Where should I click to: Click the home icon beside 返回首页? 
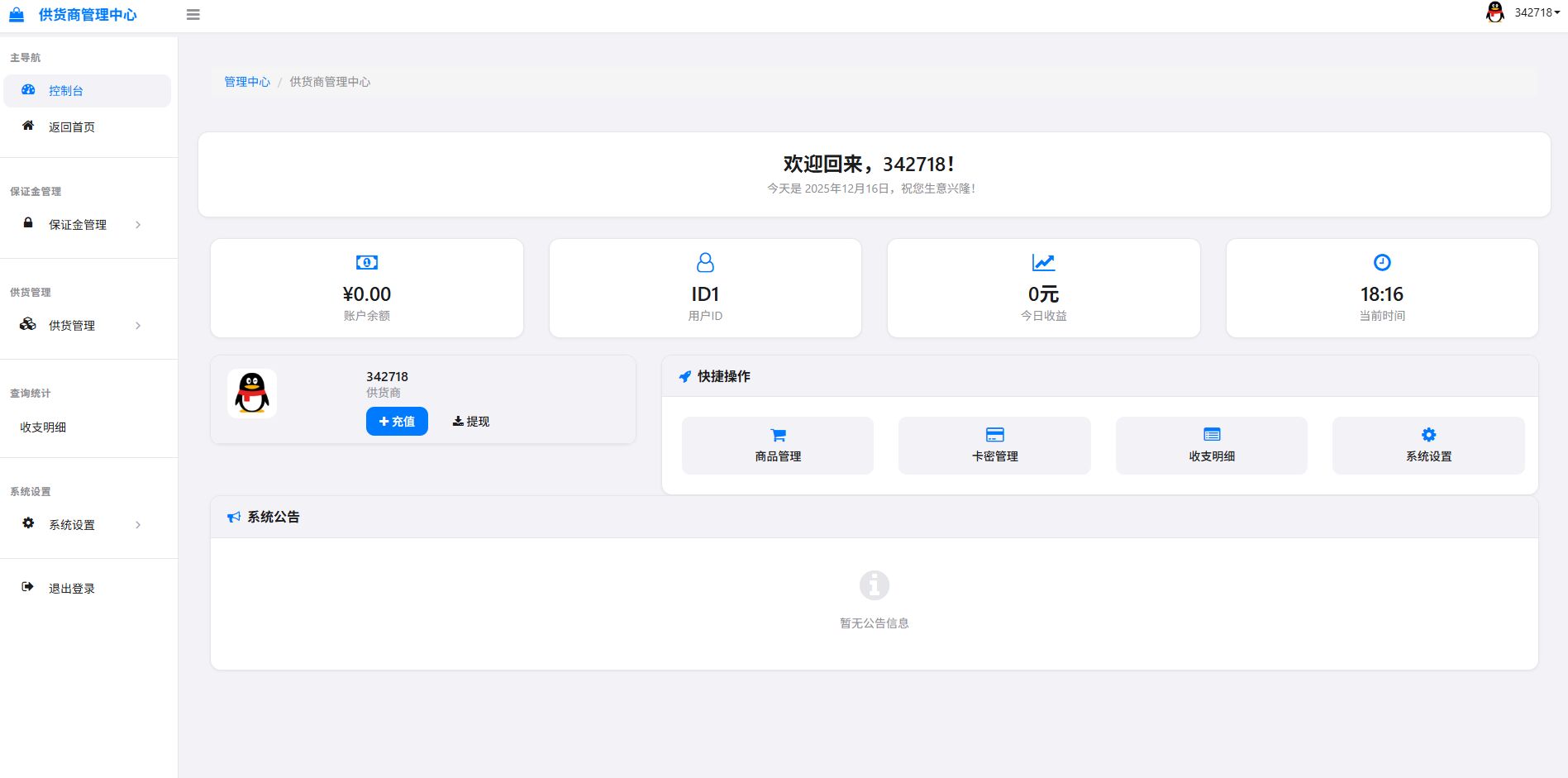click(28, 126)
